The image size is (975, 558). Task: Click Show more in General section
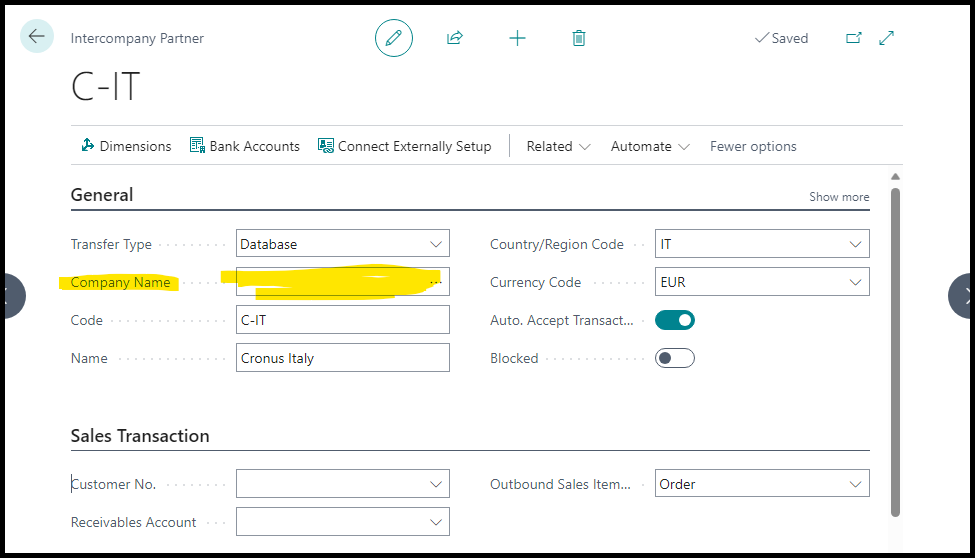pos(839,197)
